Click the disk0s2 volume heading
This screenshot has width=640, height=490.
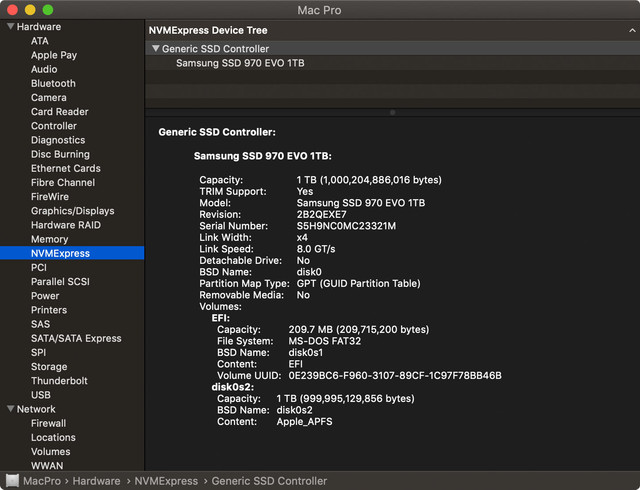pyautogui.click(x=232, y=387)
